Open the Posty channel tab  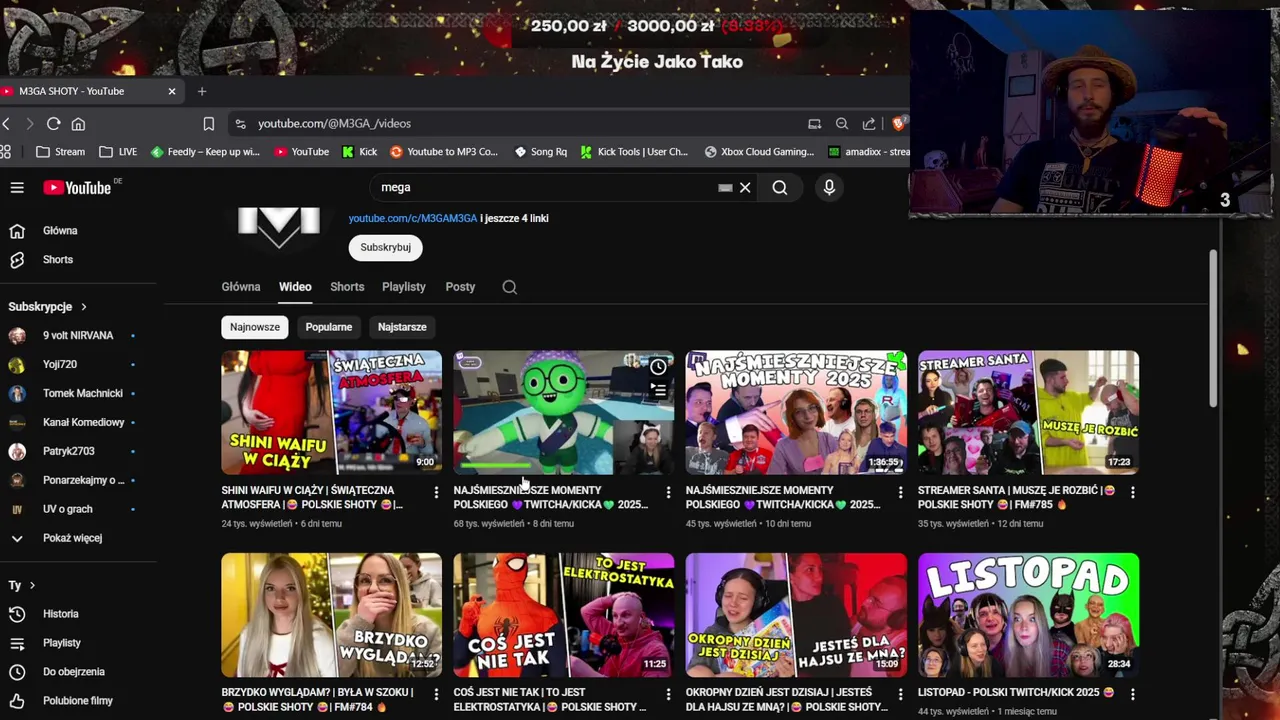click(460, 287)
